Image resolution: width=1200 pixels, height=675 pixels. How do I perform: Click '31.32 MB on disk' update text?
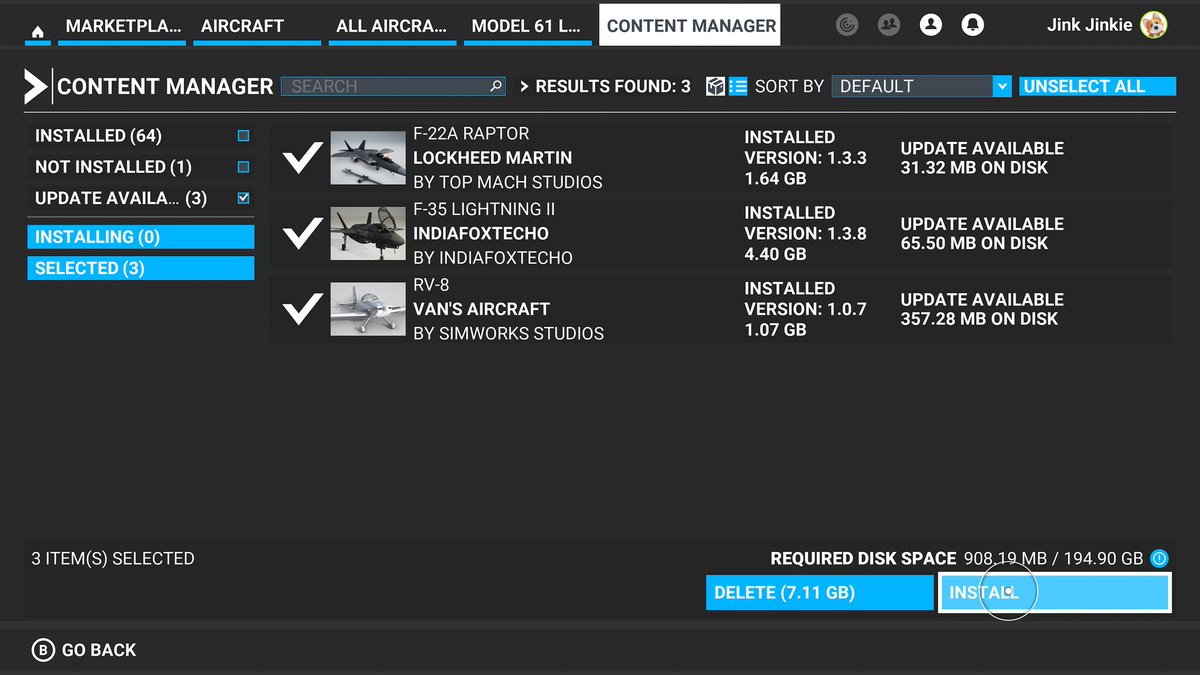pos(974,167)
